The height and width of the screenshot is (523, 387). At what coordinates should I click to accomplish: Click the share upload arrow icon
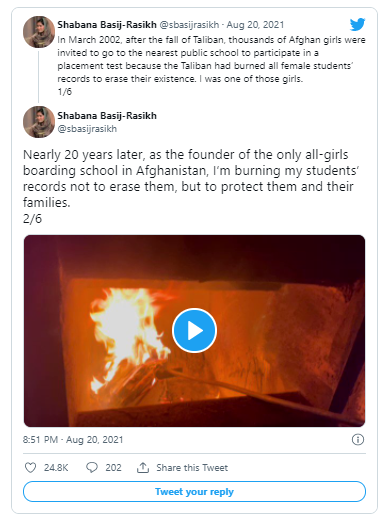(x=143, y=468)
